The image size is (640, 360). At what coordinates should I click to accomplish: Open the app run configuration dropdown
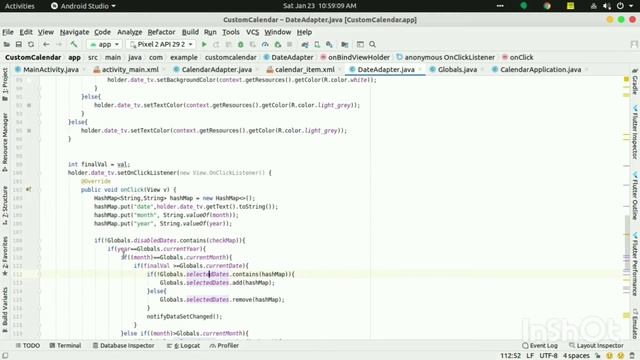pyautogui.click(x=104, y=44)
